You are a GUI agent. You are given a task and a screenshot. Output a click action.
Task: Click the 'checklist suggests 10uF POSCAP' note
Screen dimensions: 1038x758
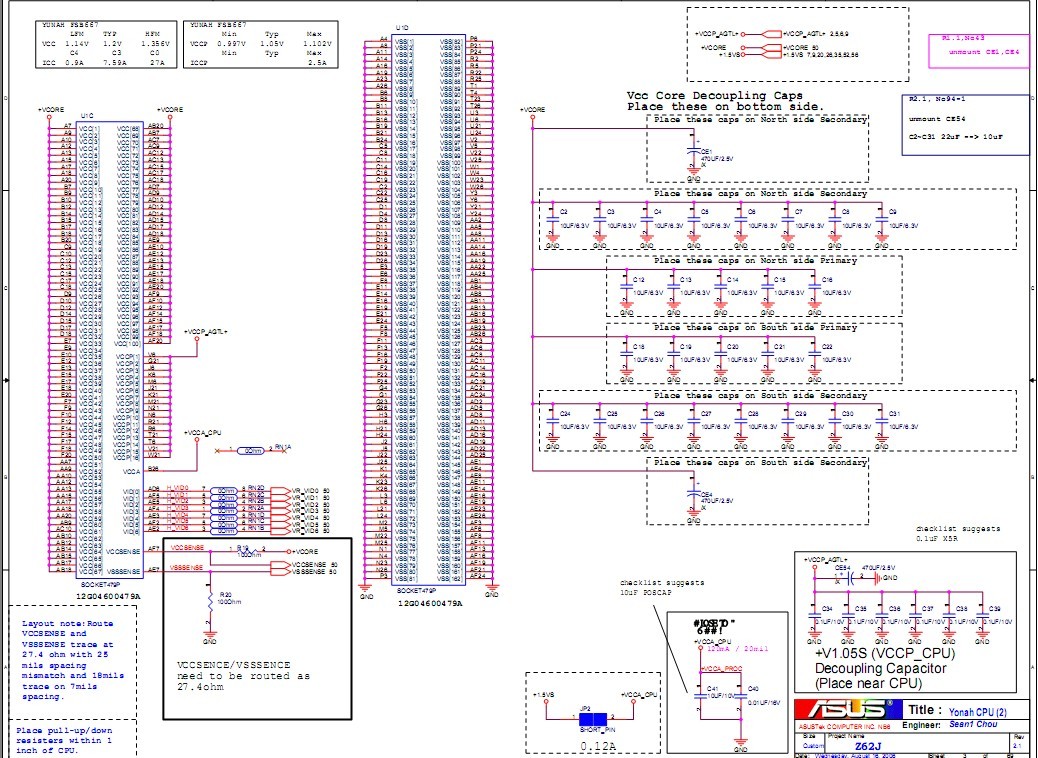[662, 588]
